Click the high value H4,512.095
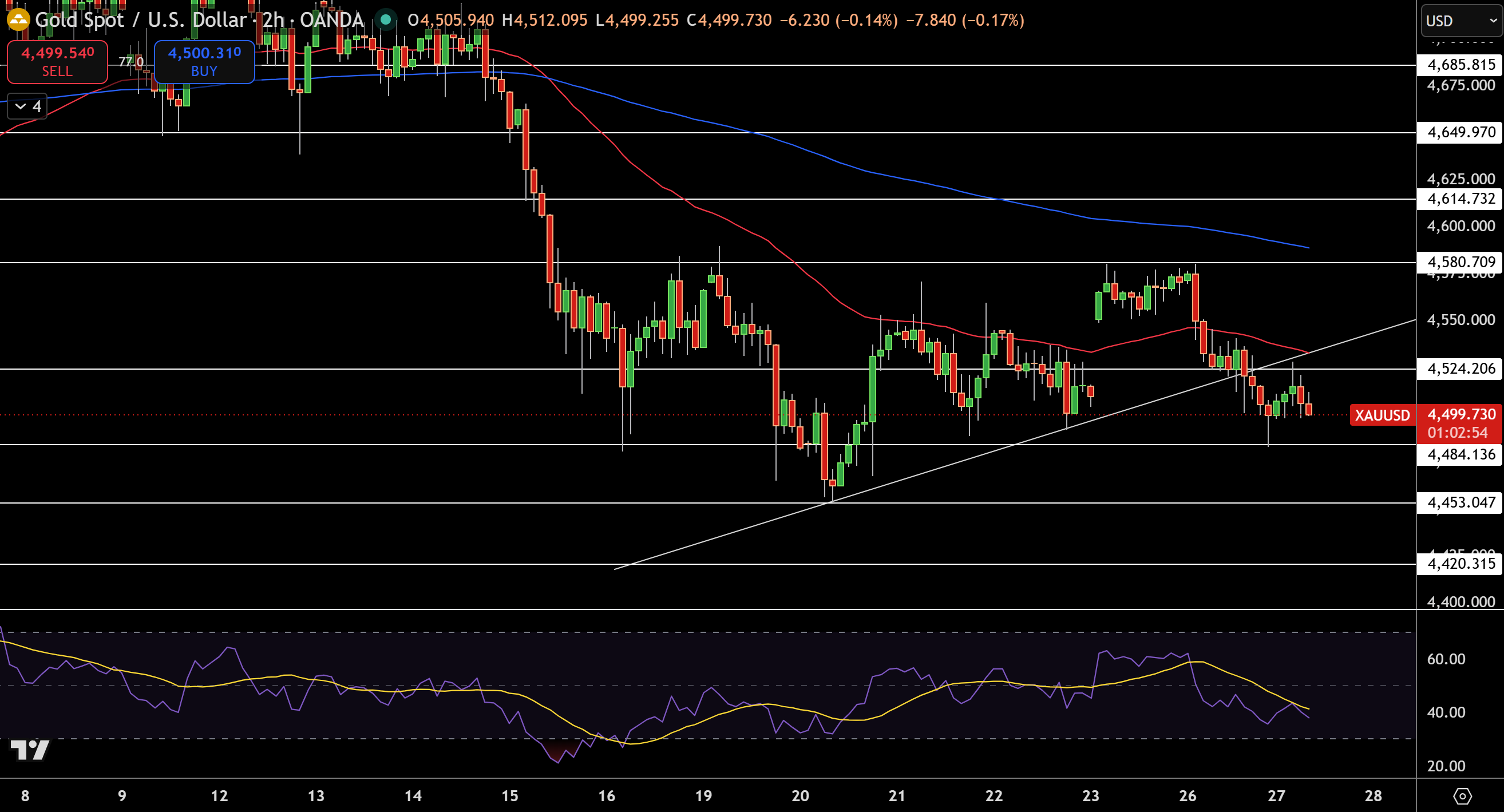Image resolution: width=1504 pixels, height=812 pixels. (544, 20)
